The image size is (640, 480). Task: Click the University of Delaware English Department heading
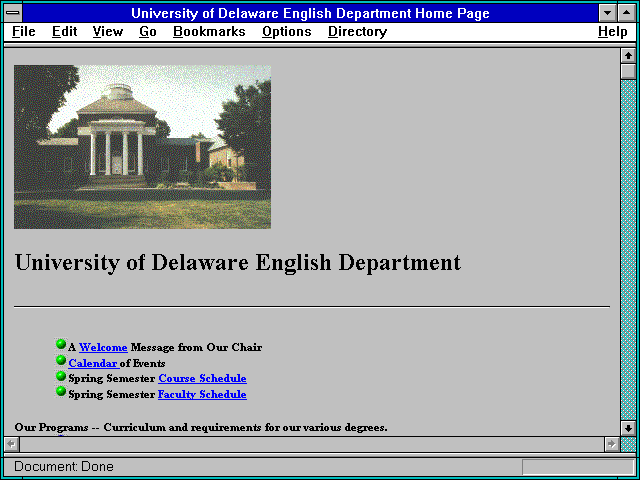[x=238, y=262]
